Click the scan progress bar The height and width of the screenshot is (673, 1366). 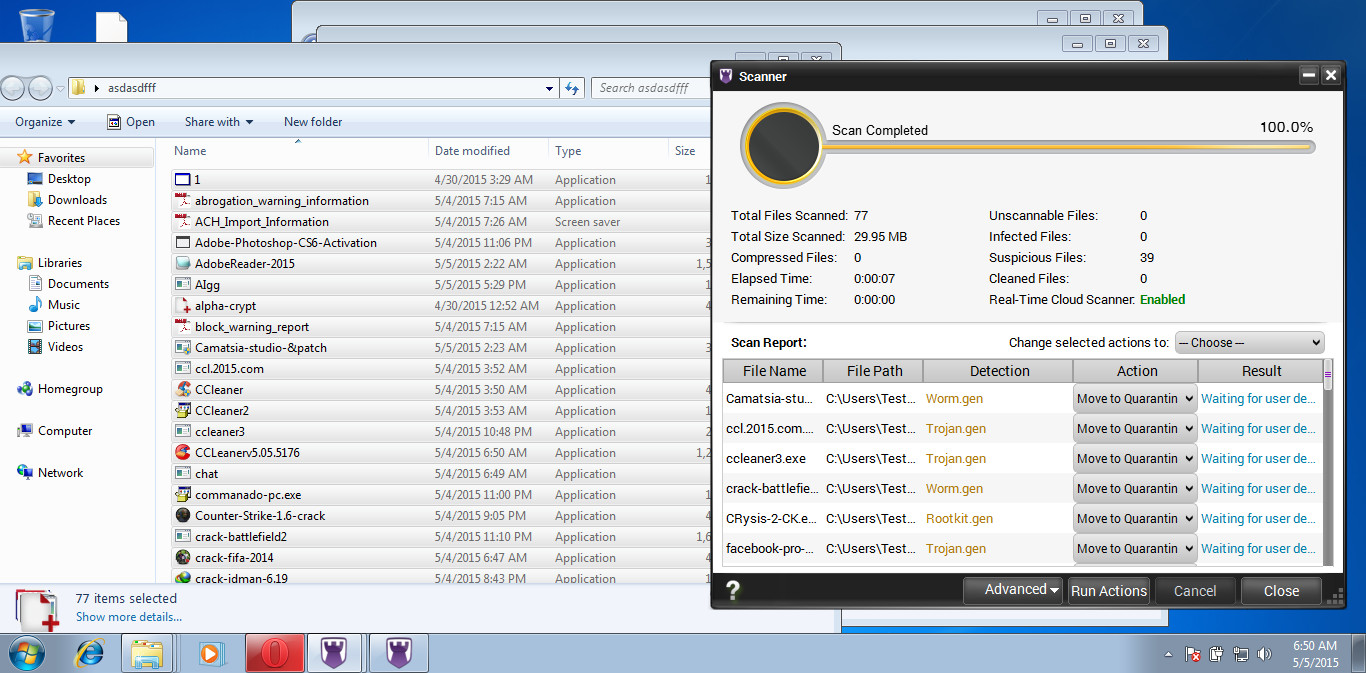(x=1068, y=147)
